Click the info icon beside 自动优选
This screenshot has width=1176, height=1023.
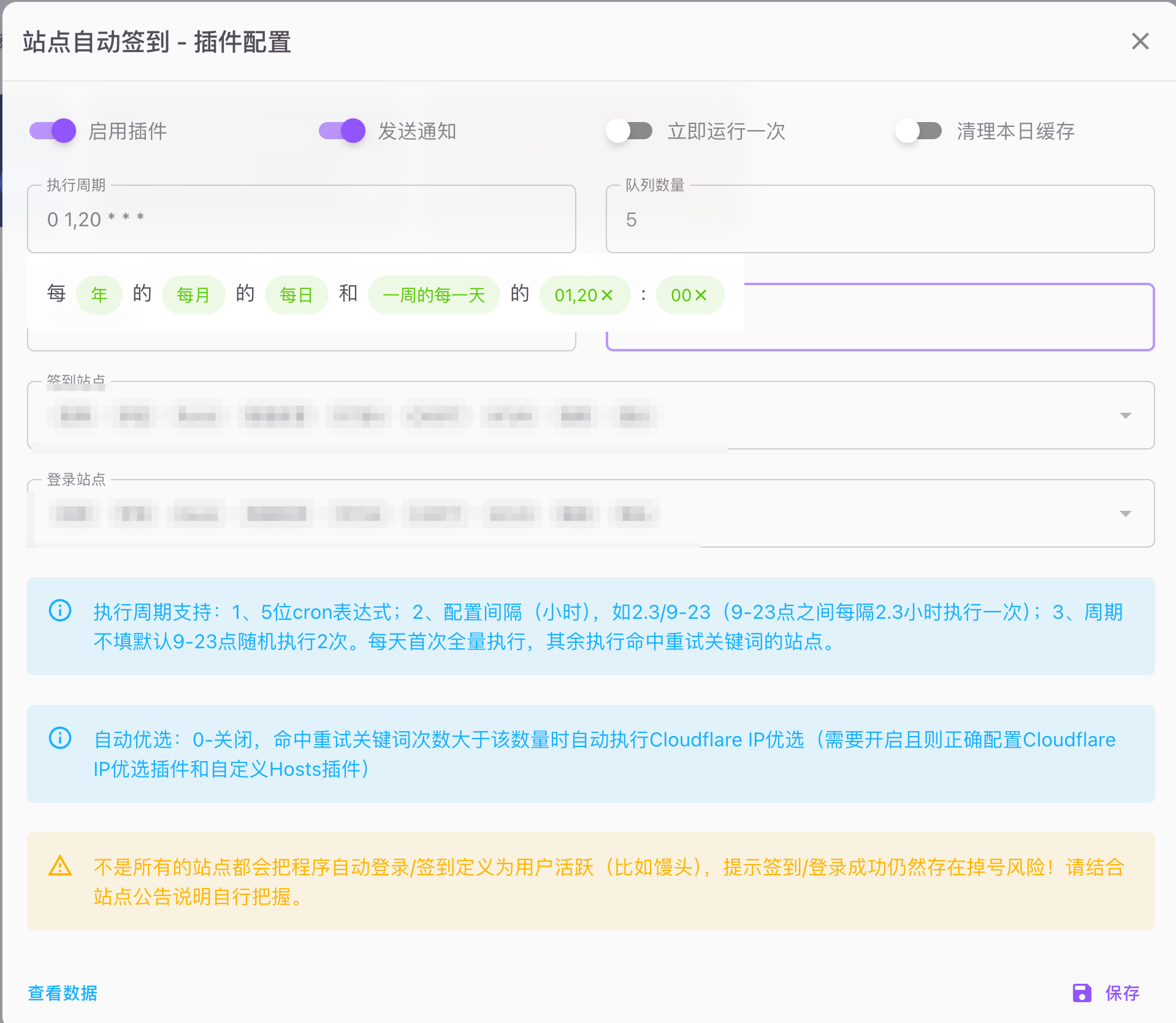point(60,738)
